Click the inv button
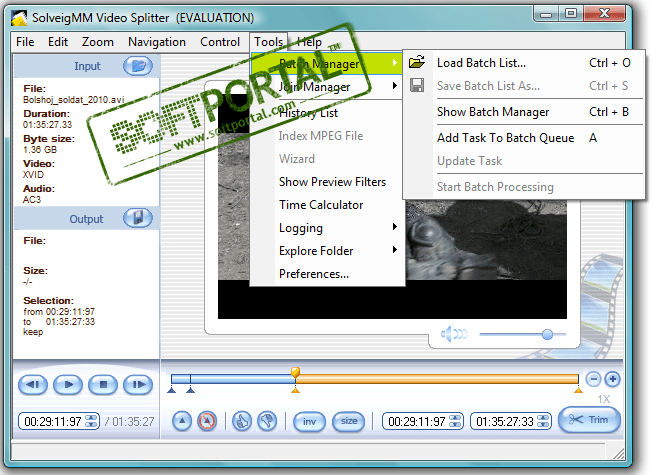This screenshot has height=475, width=653. coord(309,421)
